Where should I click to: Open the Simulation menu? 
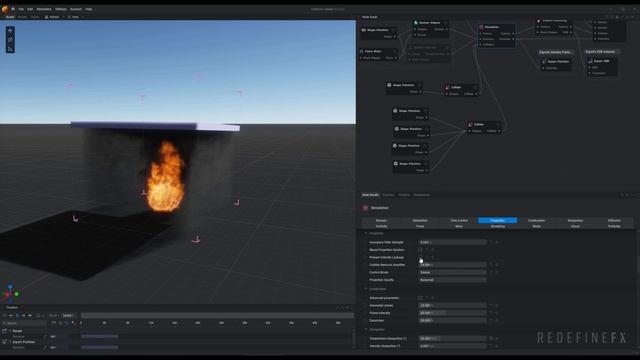[44, 9]
